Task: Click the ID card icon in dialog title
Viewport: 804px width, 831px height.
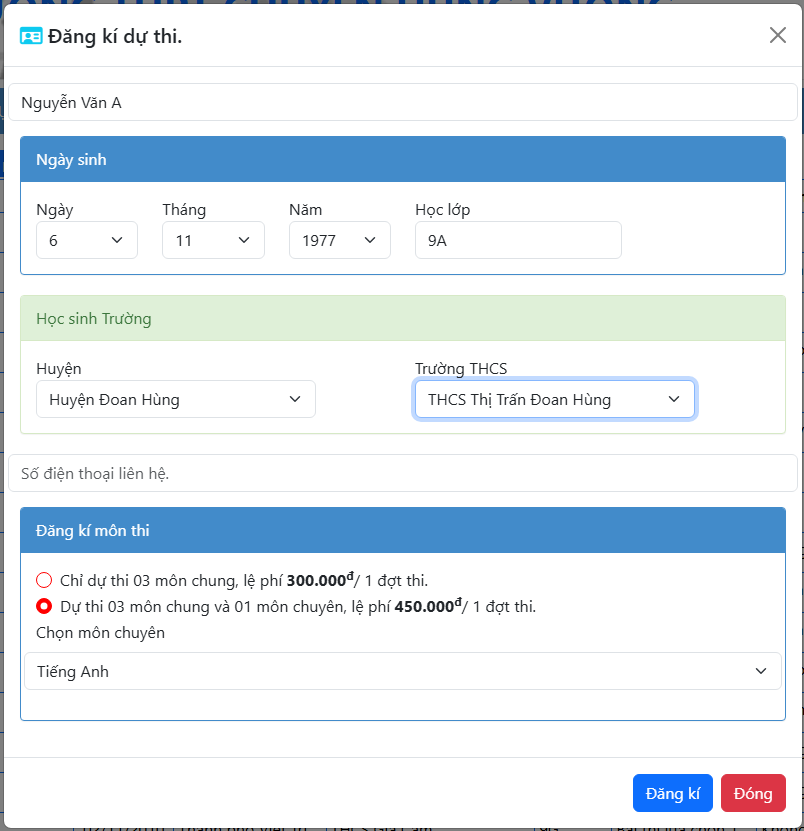Action: click(x=31, y=36)
